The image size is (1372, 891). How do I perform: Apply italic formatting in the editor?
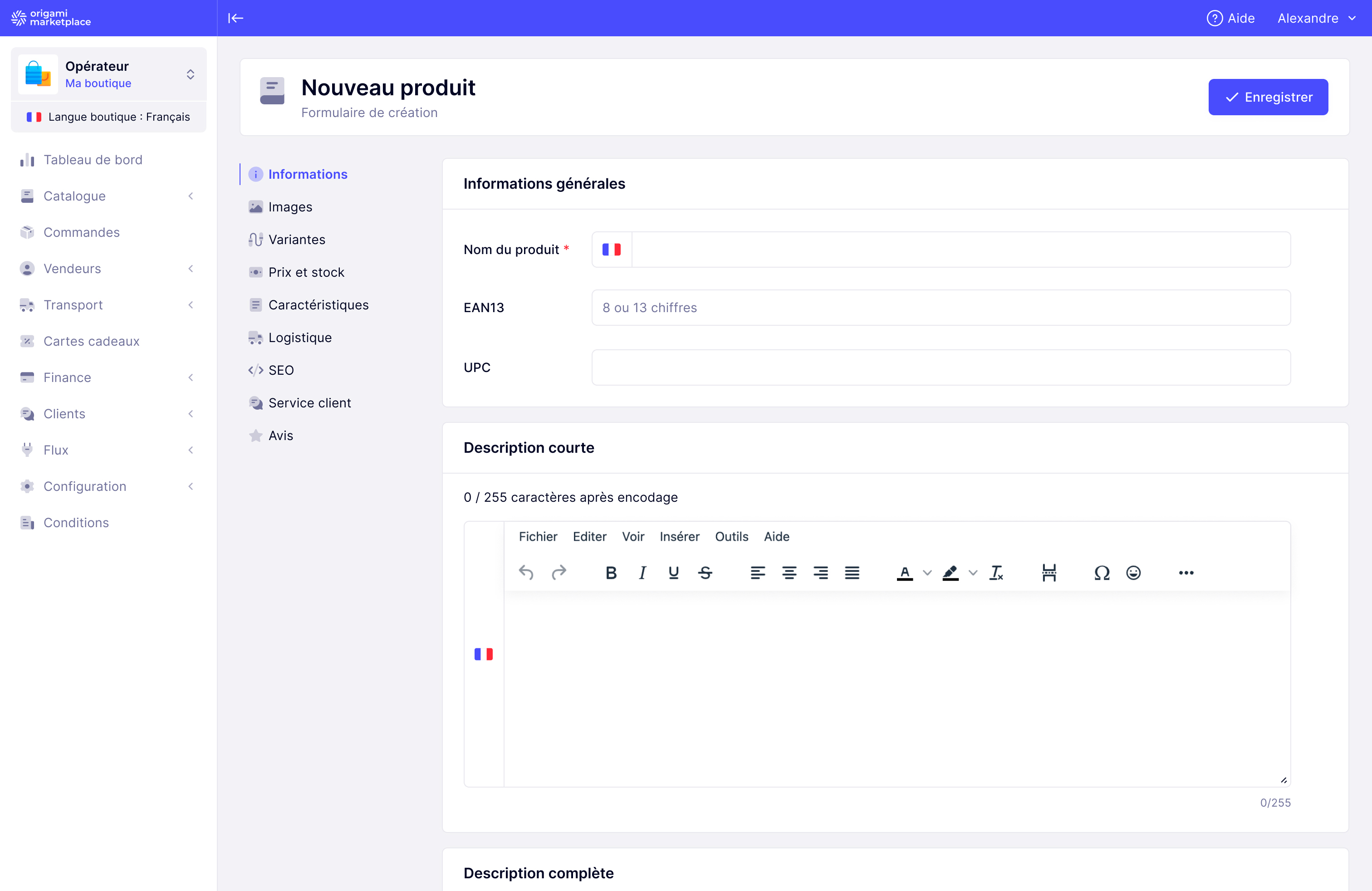pyautogui.click(x=642, y=572)
